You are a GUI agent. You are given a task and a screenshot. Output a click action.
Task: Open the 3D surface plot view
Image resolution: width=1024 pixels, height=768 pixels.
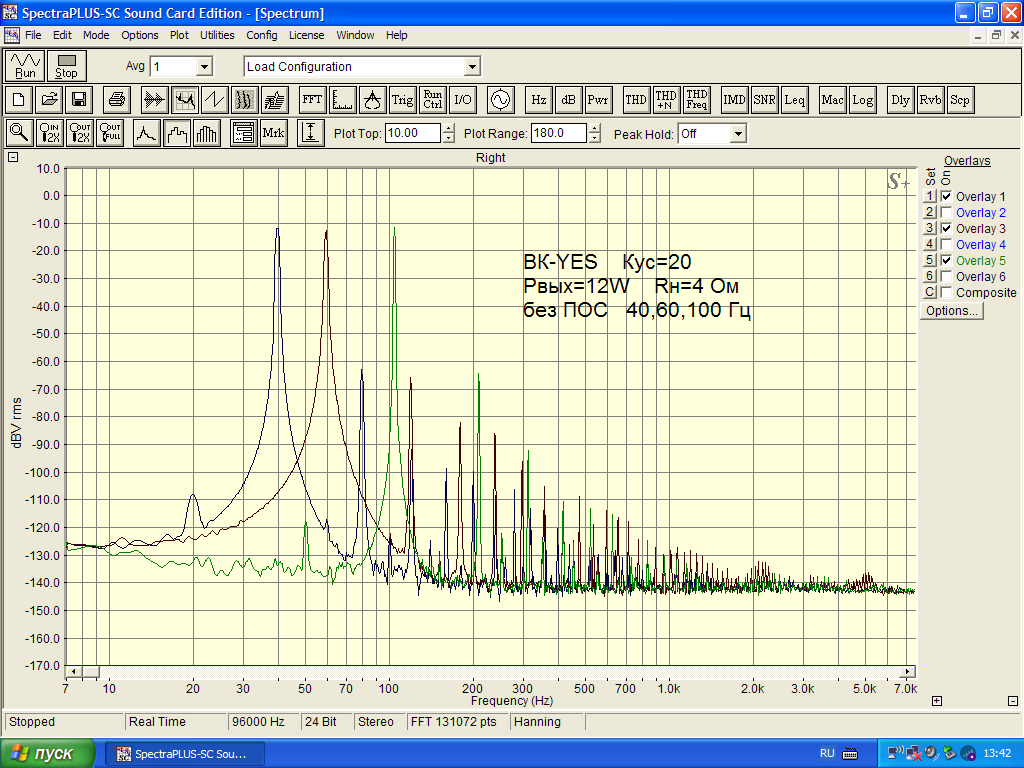275,100
